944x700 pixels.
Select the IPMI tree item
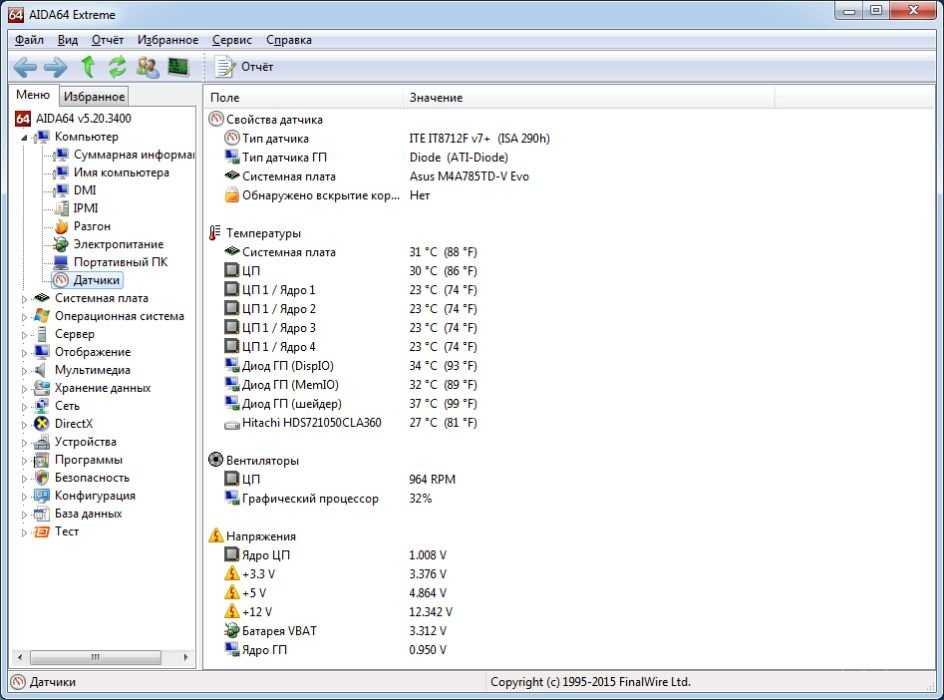[x=85, y=208]
